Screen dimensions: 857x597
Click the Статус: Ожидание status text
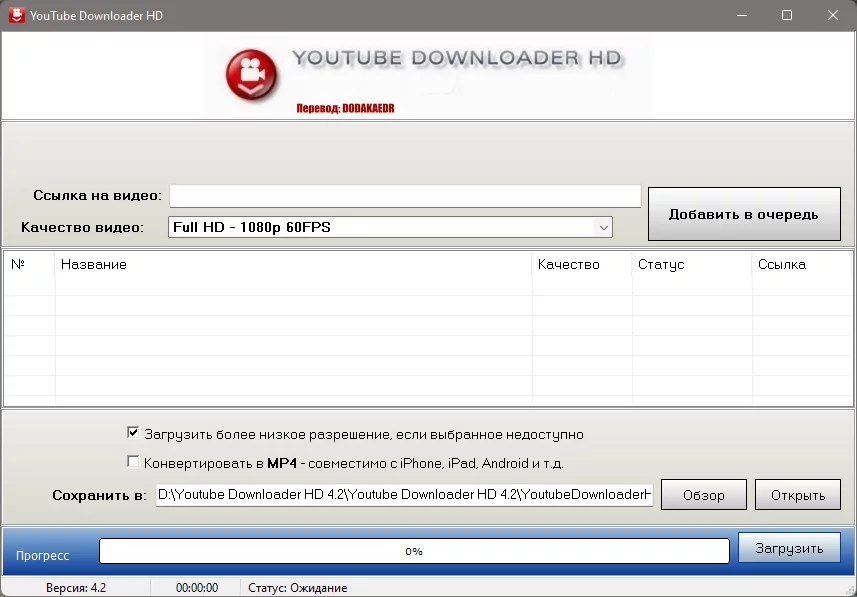point(297,588)
